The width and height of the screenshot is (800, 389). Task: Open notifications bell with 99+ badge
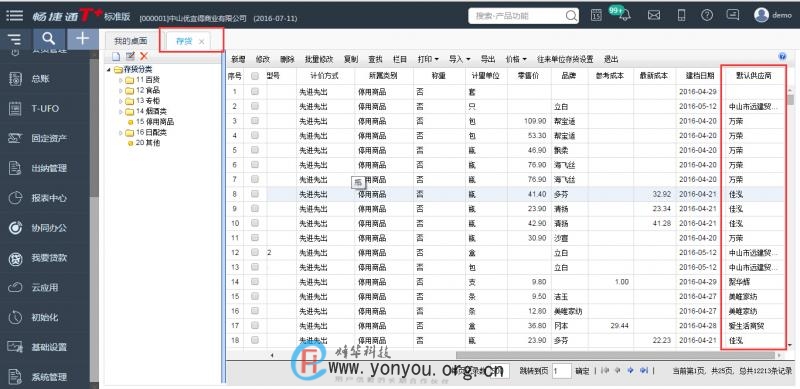[624, 15]
